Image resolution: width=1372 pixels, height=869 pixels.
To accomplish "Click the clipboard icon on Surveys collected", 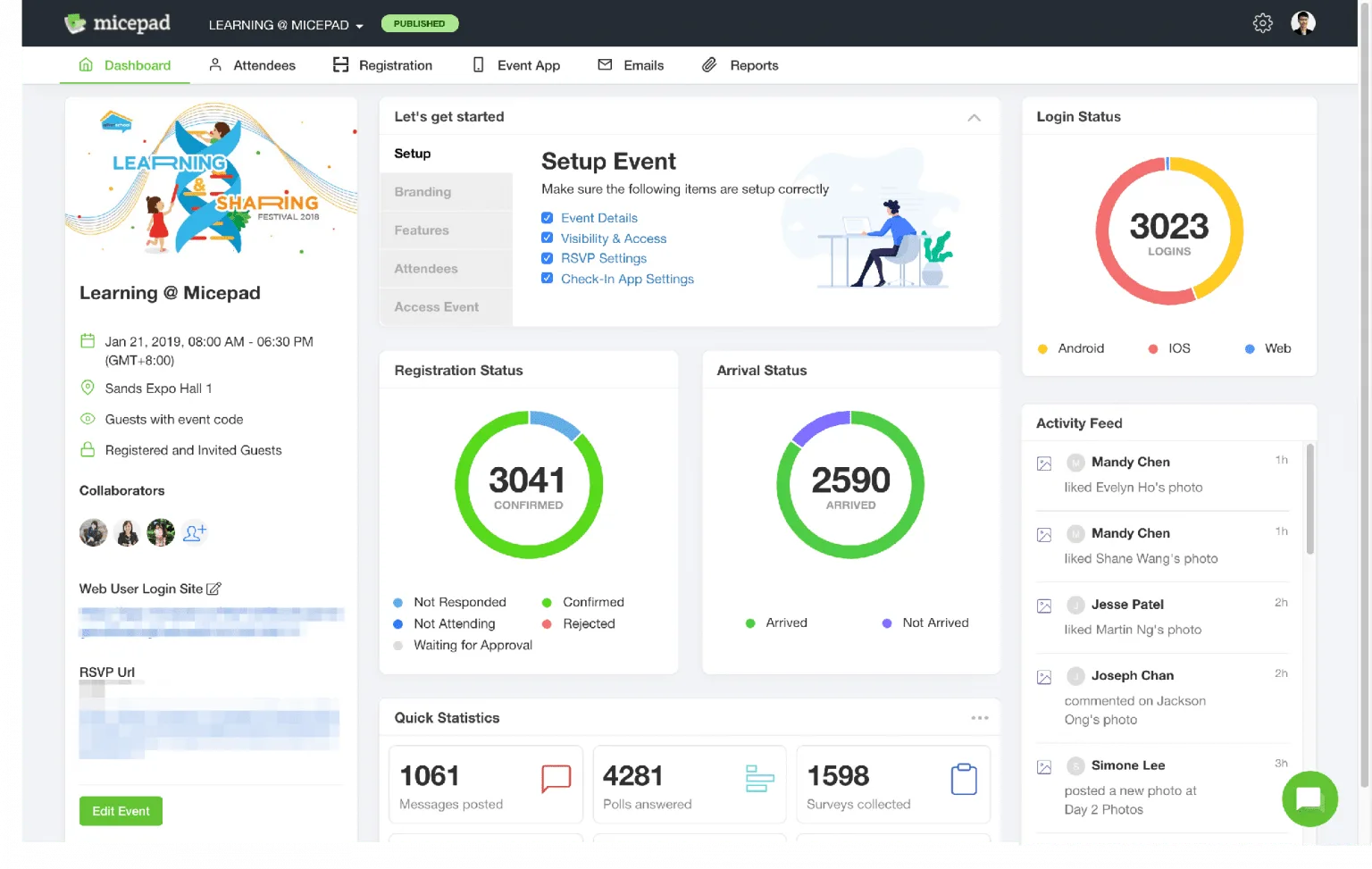I will pyautogui.click(x=964, y=779).
